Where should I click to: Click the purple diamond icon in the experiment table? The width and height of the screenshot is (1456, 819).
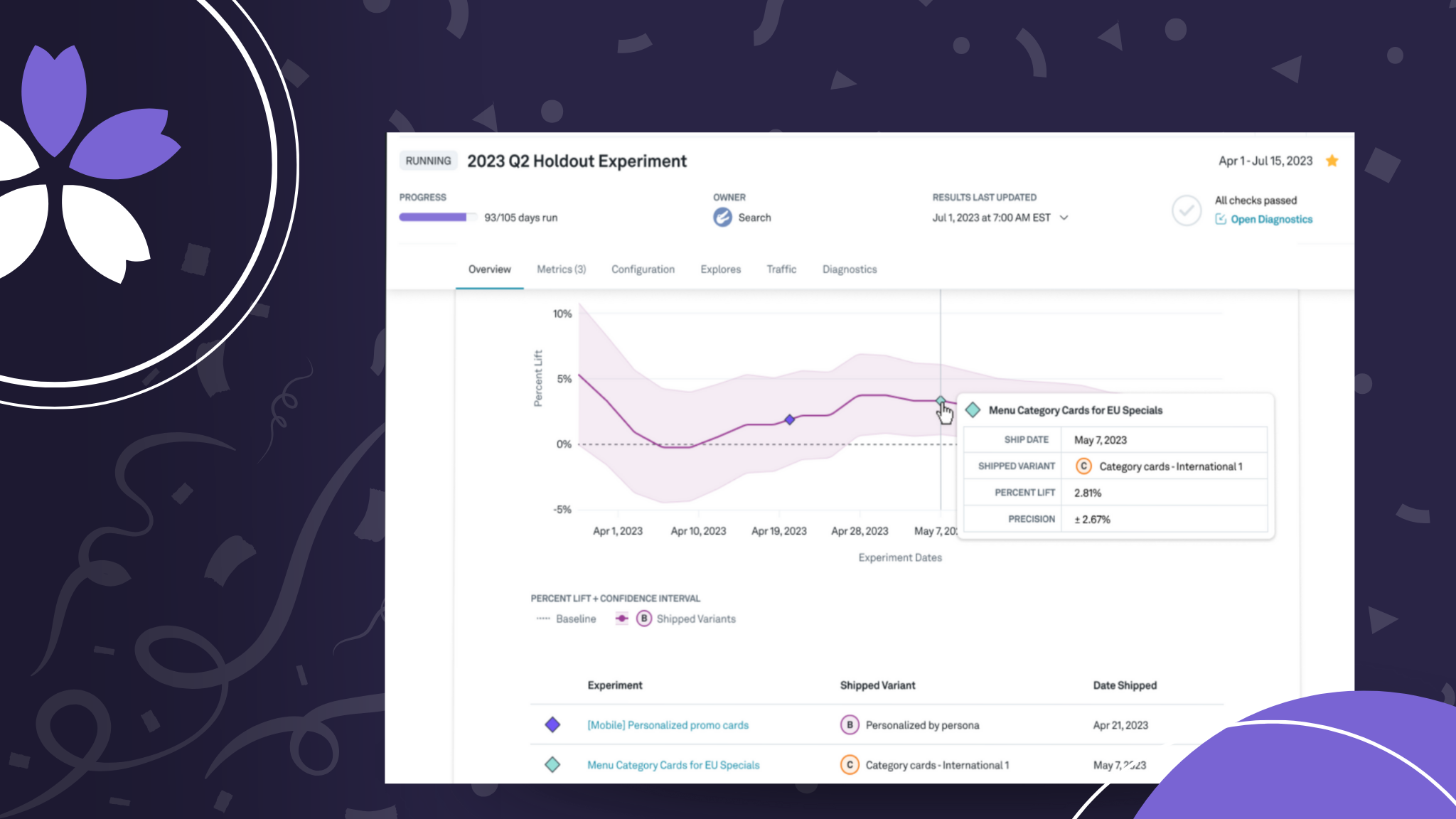pos(552,724)
